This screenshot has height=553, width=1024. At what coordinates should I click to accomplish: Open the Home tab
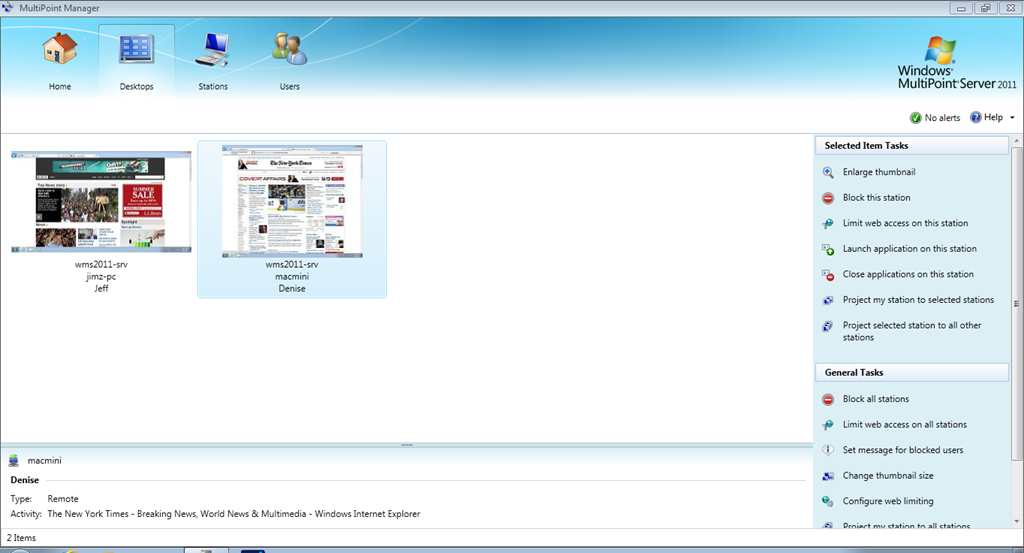point(60,60)
